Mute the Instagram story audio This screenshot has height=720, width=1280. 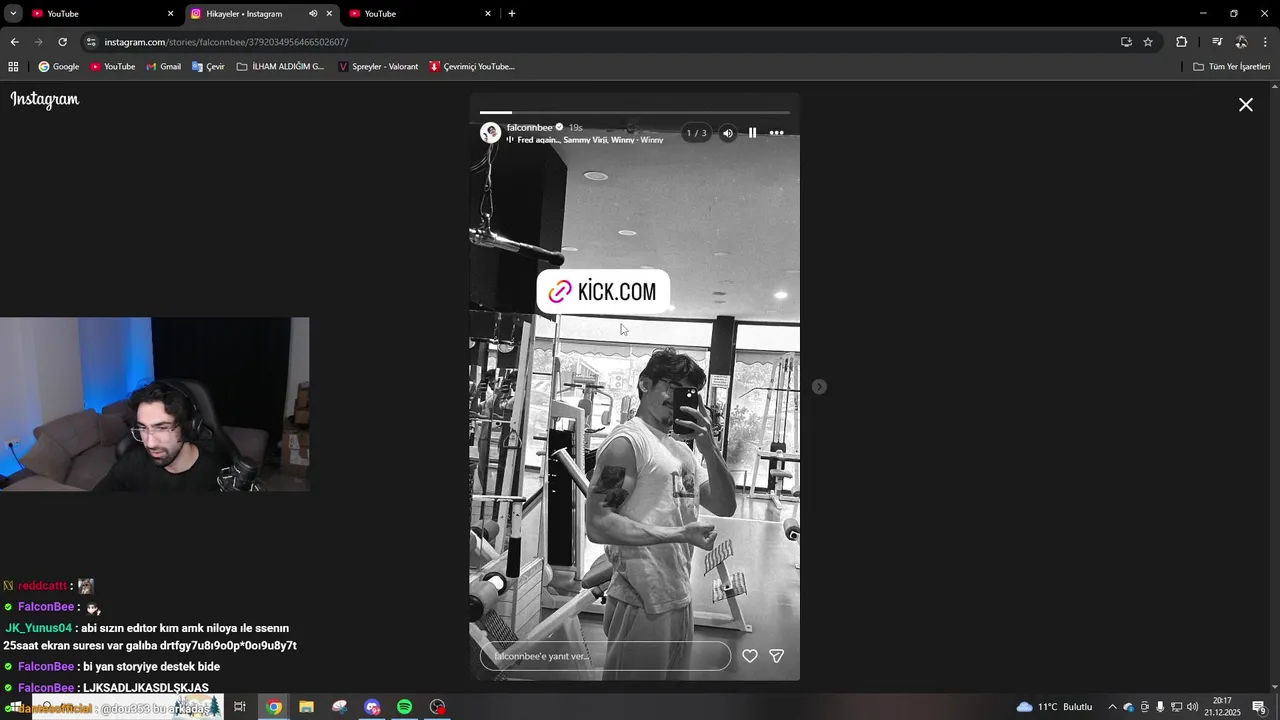click(728, 133)
